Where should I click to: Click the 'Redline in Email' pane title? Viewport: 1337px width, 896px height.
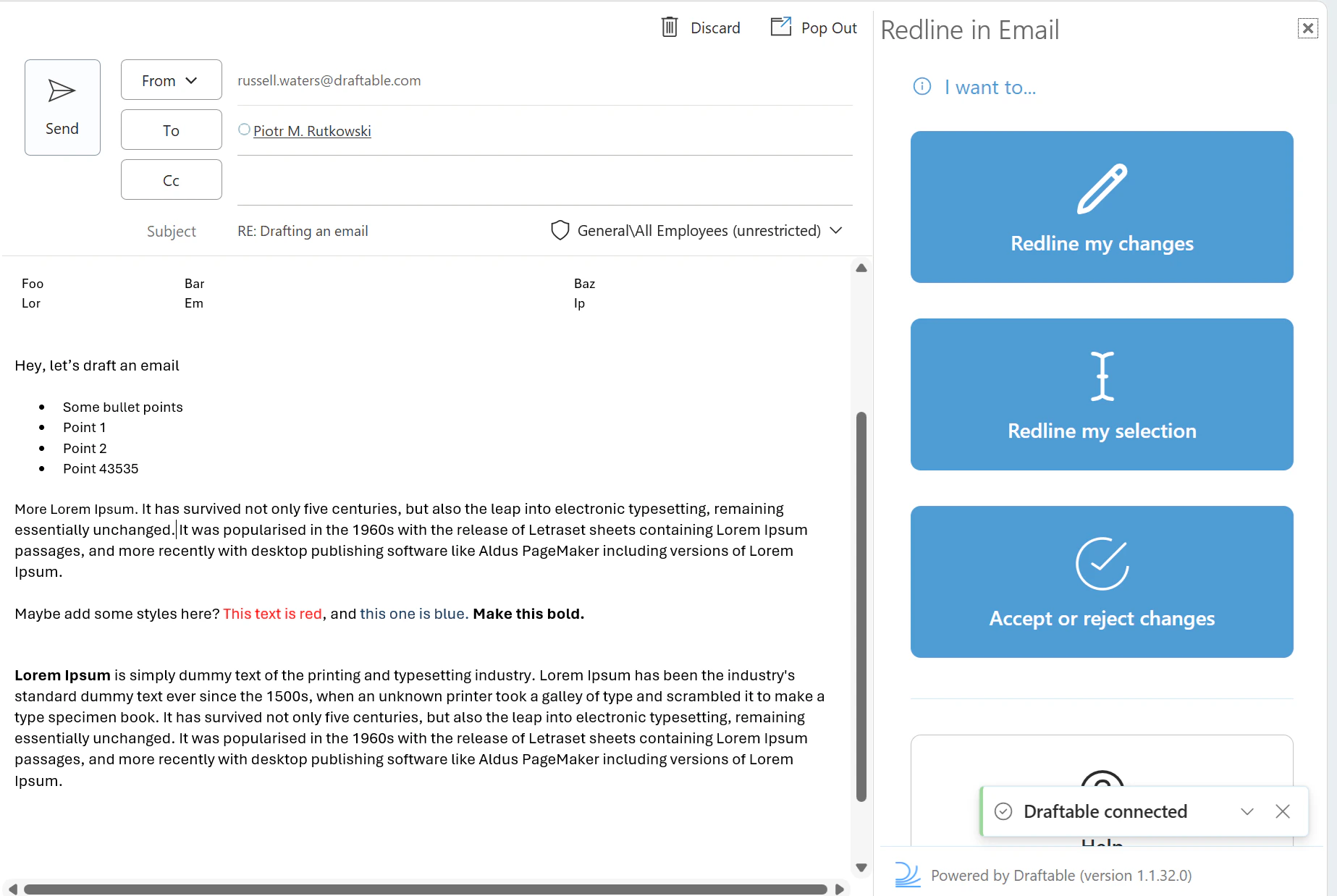pyautogui.click(x=970, y=30)
